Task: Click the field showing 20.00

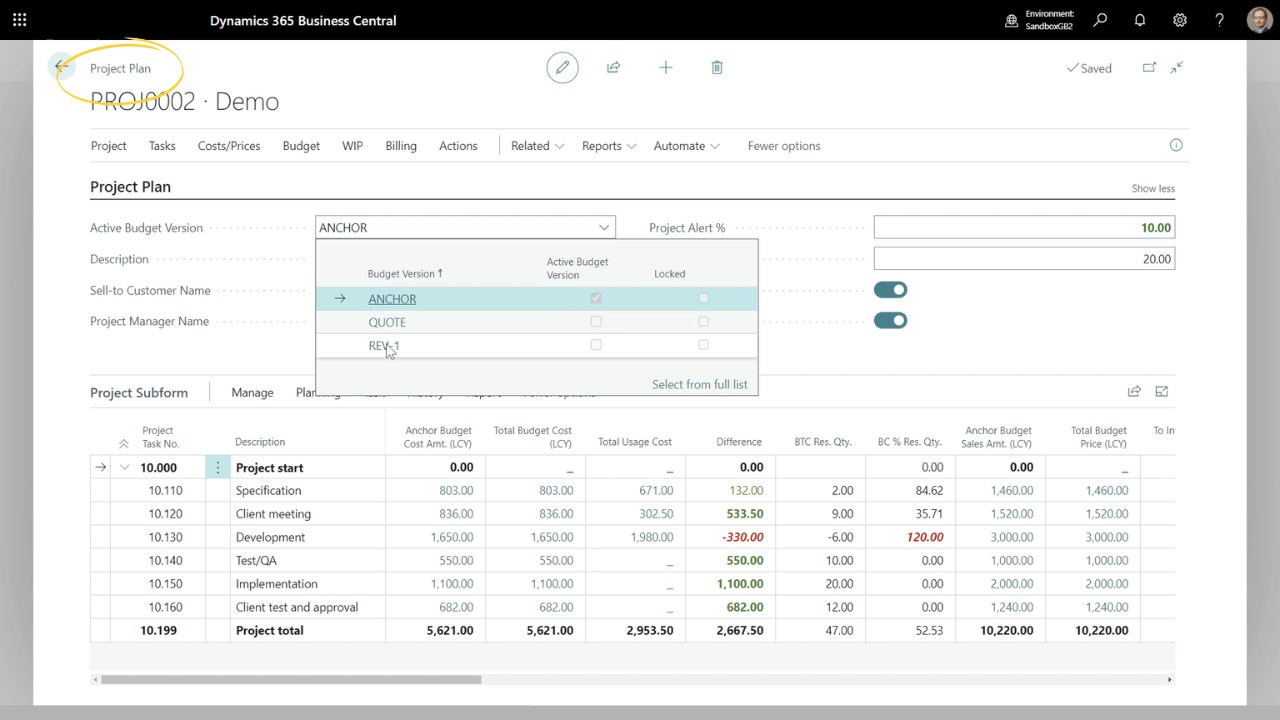Action: tap(1024, 259)
